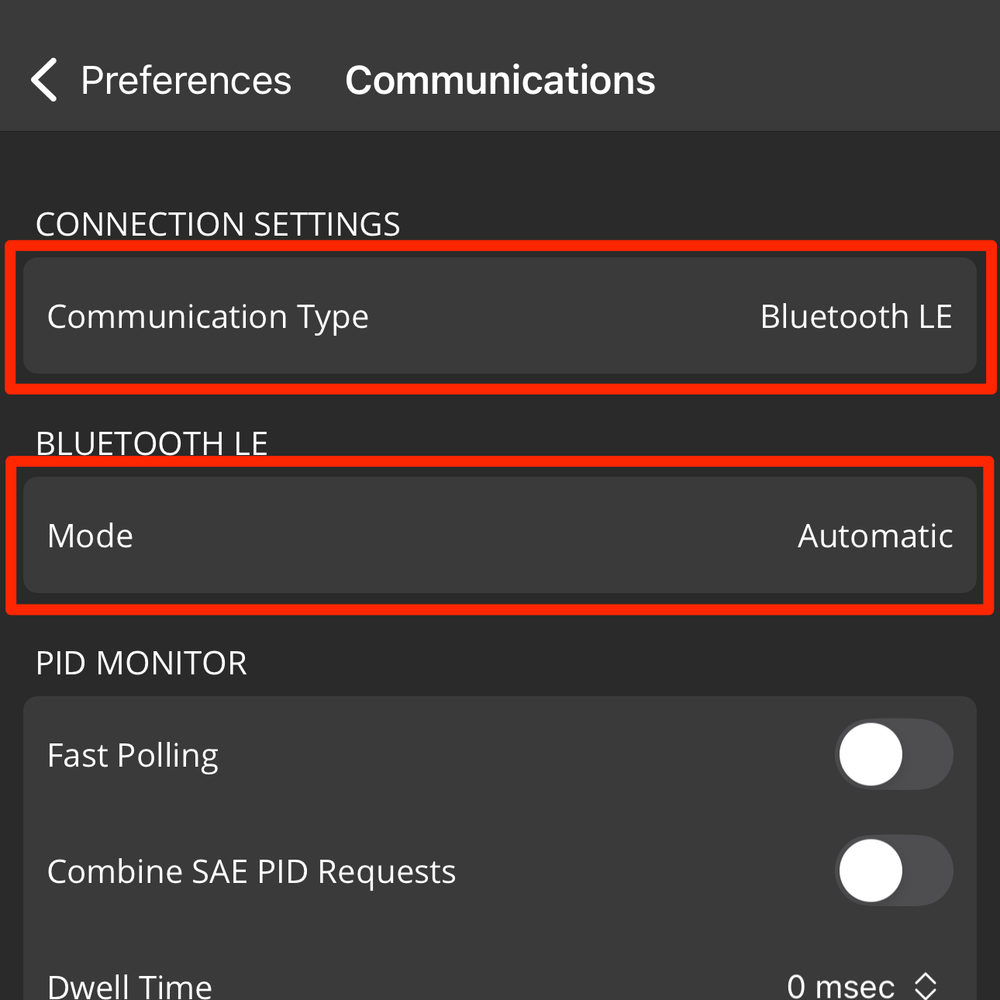Screen dimensions: 1000x1000
Task: Tap the 0 msec dwell time value
Action: [x=841, y=986]
